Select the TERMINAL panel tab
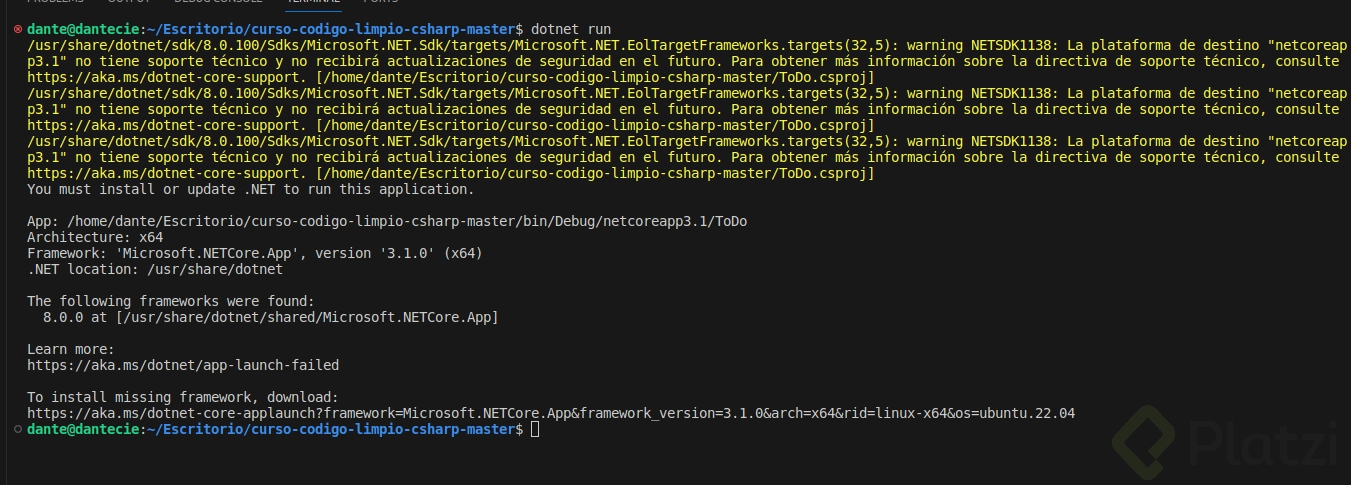This screenshot has width=1351, height=485. [x=312, y=3]
